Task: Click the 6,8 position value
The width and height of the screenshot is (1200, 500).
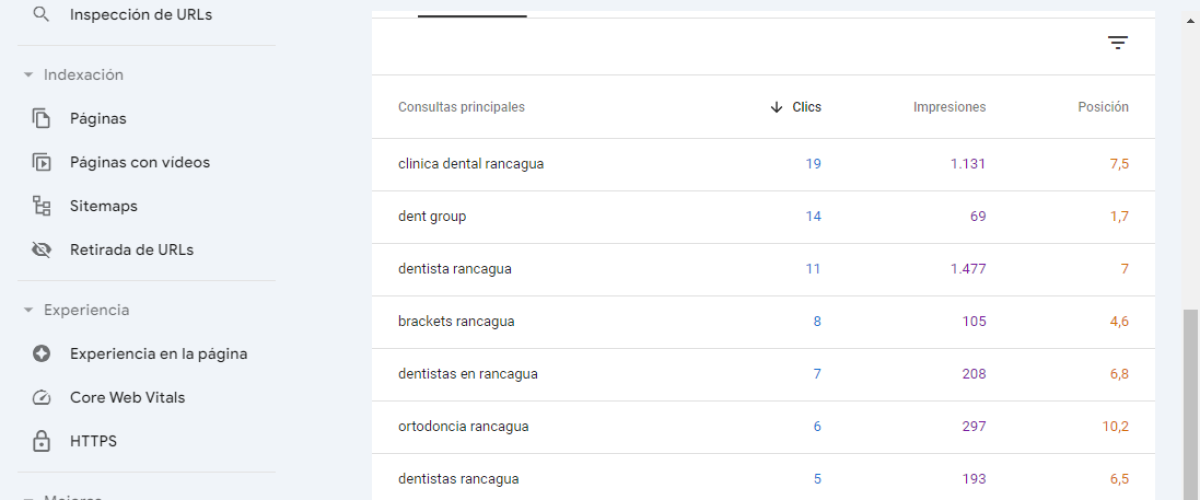Action: pos(1119,374)
